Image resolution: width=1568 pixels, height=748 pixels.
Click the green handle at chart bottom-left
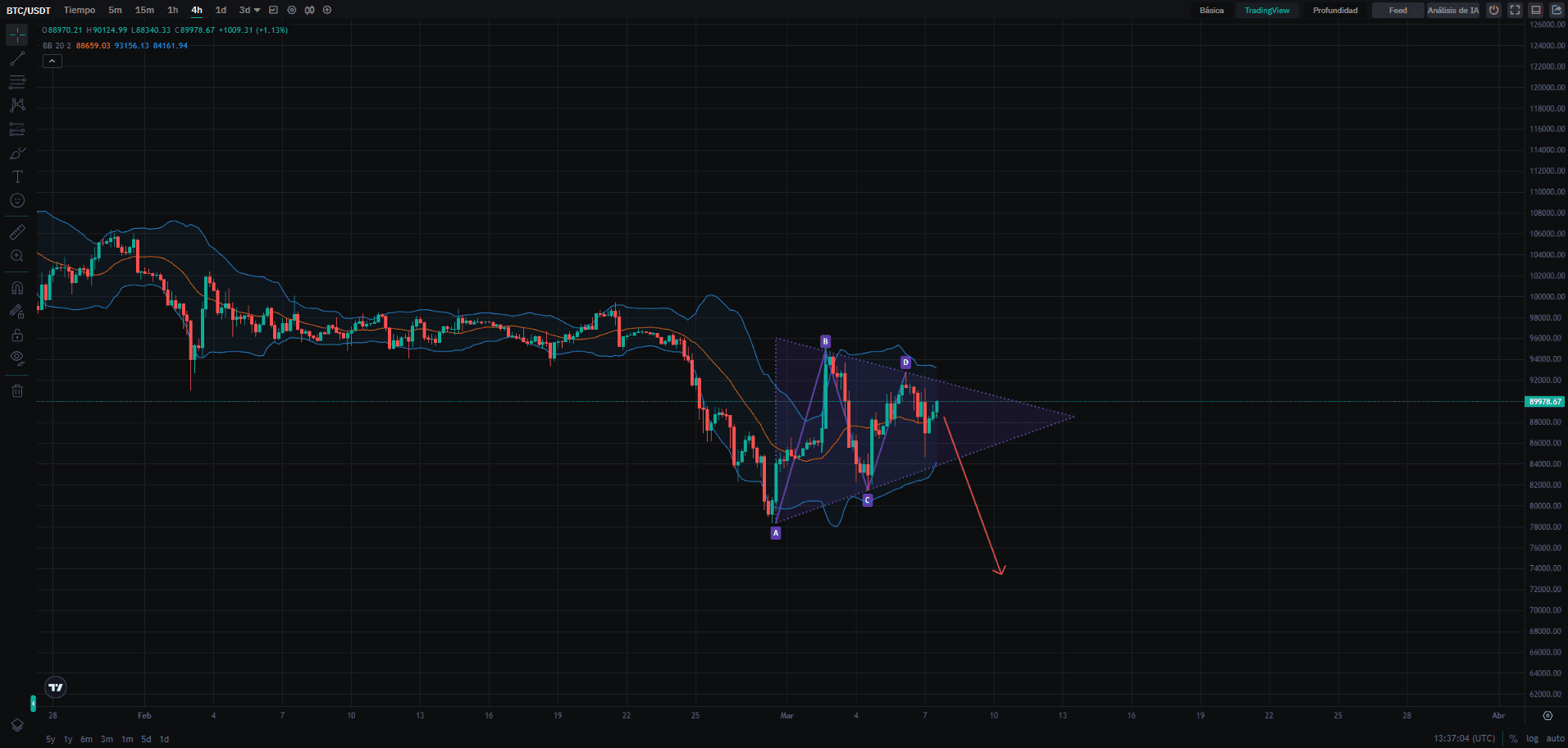click(x=33, y=704)
